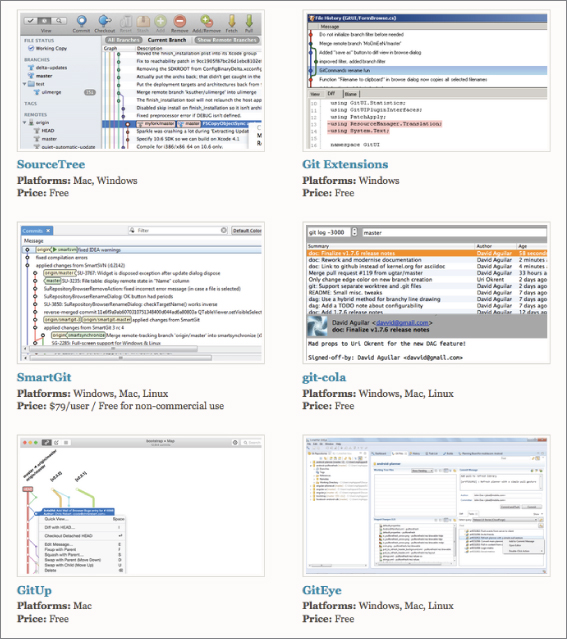Select the checkmark view segment in SourceTree
The height and width of the screenshot is (639, 567).
31,20
